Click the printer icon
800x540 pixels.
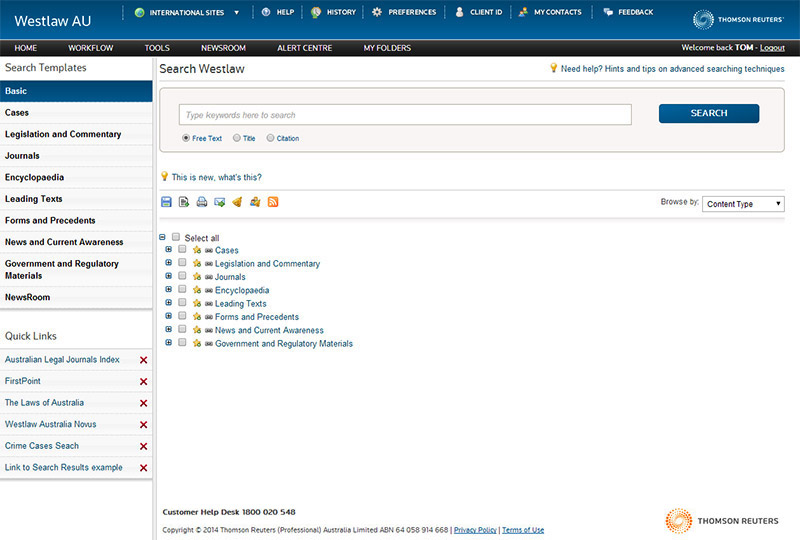coord(202,202)
